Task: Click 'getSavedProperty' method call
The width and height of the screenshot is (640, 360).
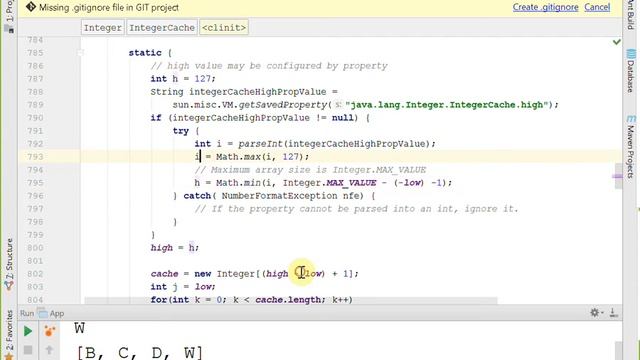Action: [x=283, y=105]
